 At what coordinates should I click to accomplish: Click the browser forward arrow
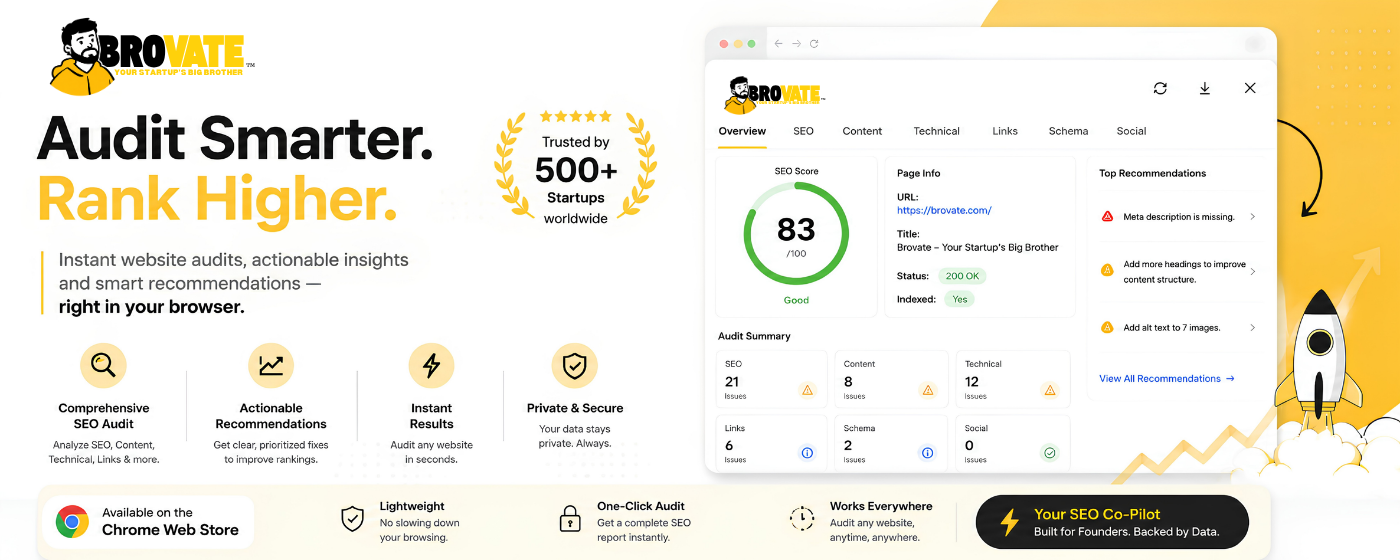[x=796, y=44]
